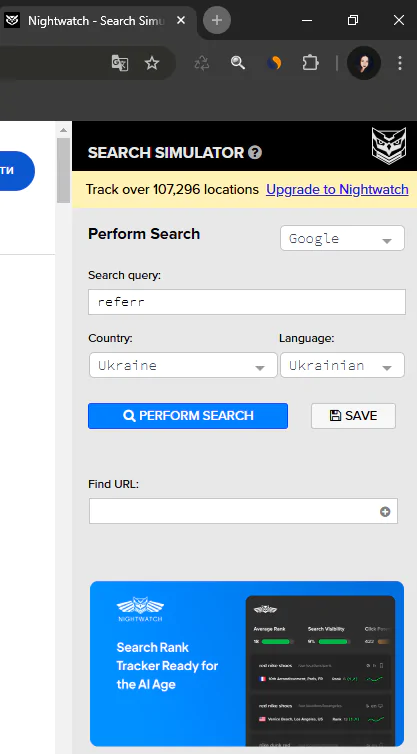
Task: Open Chrome three-dot menu
Action: click(x=400, y=63)
